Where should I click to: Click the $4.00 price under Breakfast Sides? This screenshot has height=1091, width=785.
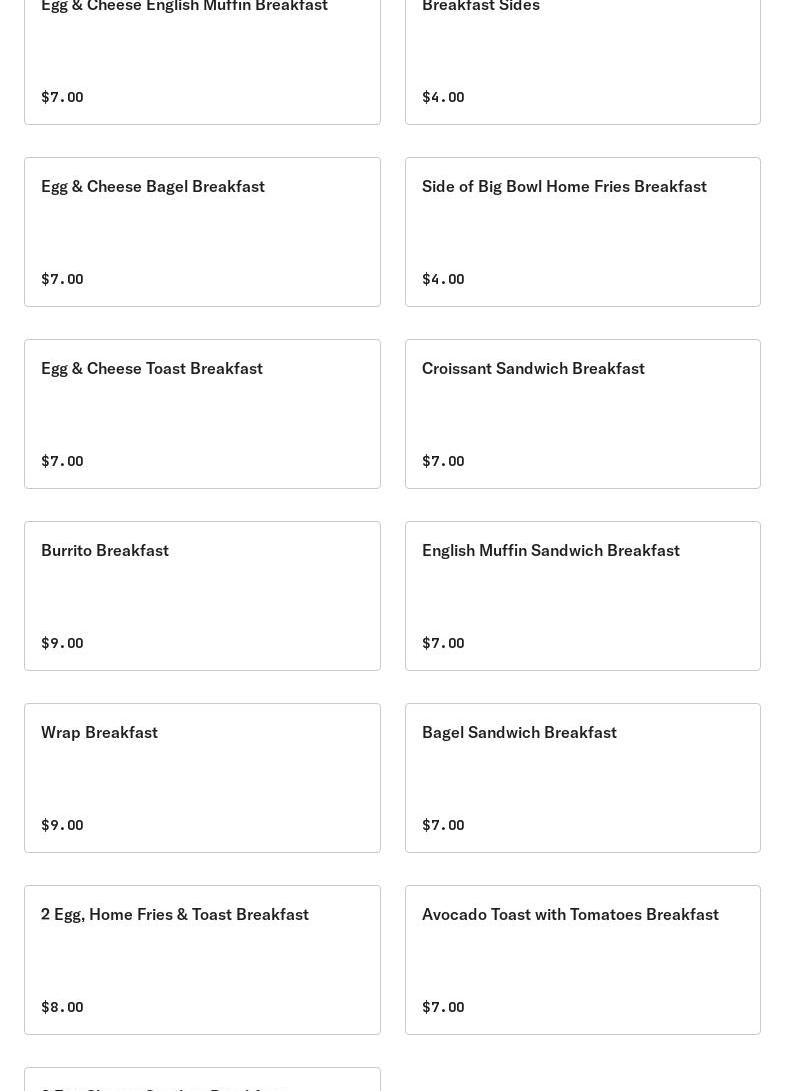[x=443, y=97]
